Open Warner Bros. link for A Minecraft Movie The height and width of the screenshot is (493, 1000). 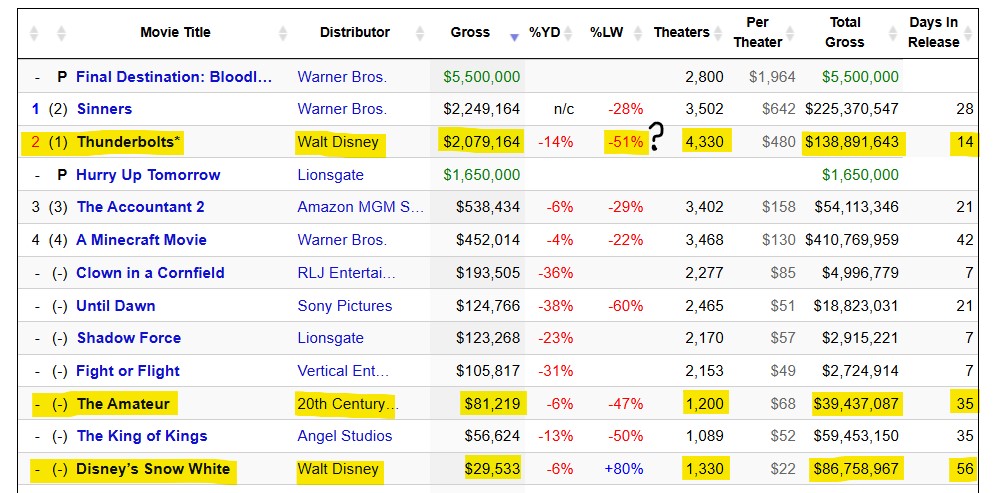(x=342, y=240)
